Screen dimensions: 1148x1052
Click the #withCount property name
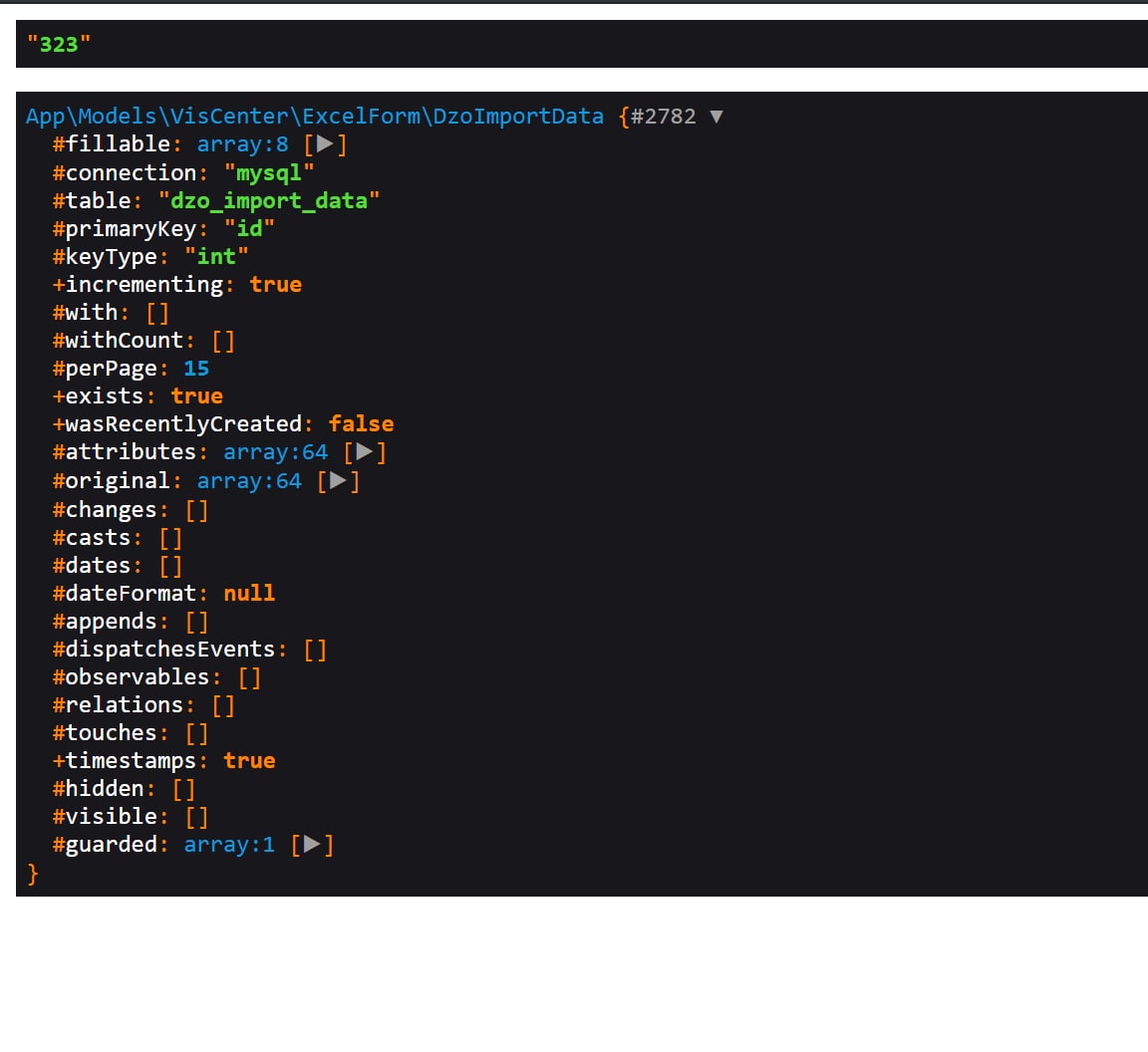118,341
